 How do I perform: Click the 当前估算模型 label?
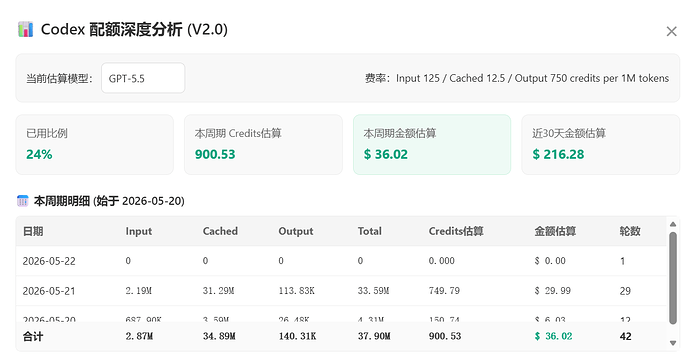tap(59, 79)
